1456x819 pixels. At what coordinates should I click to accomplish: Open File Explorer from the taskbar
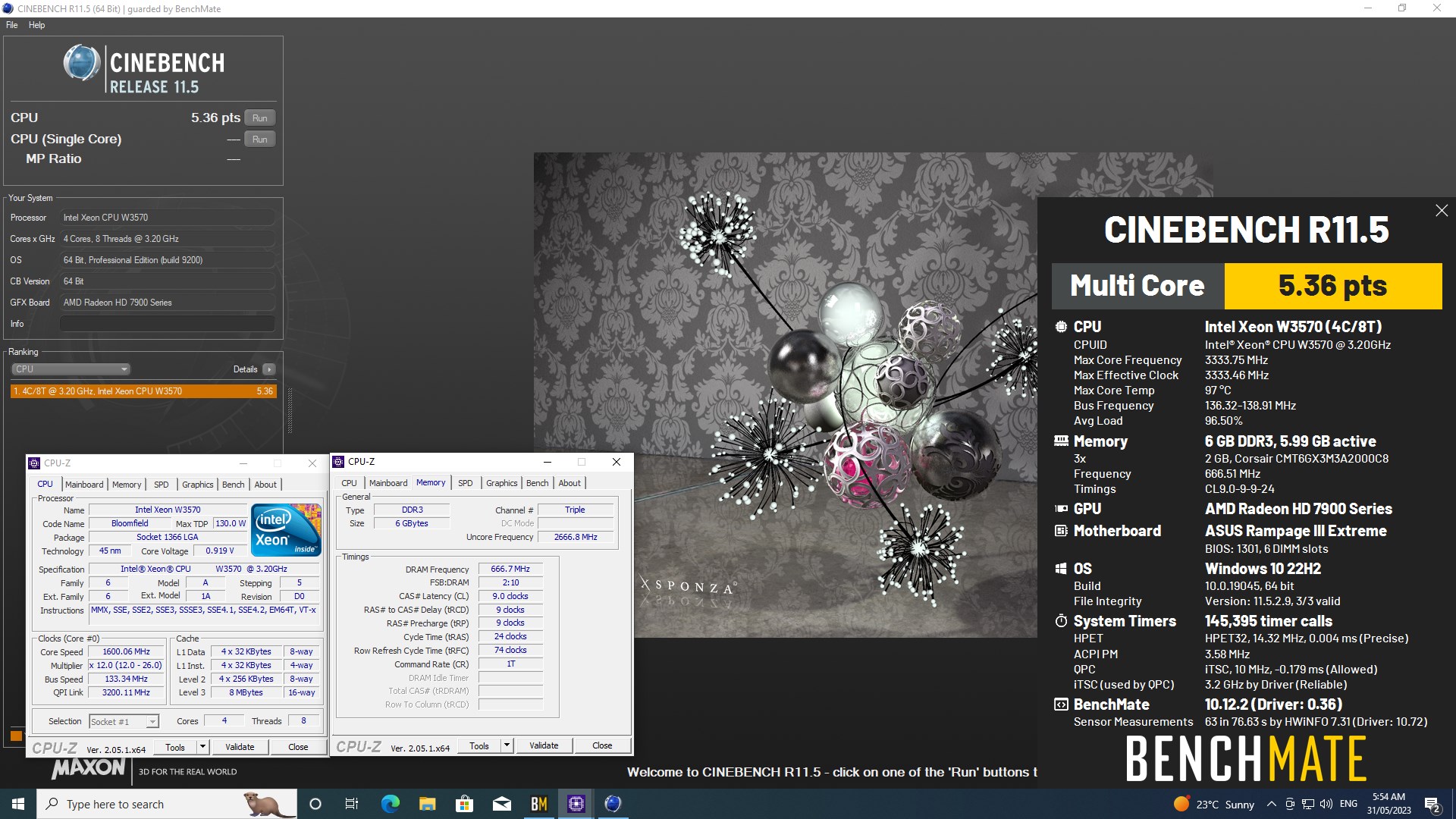(x=427, y=804)
